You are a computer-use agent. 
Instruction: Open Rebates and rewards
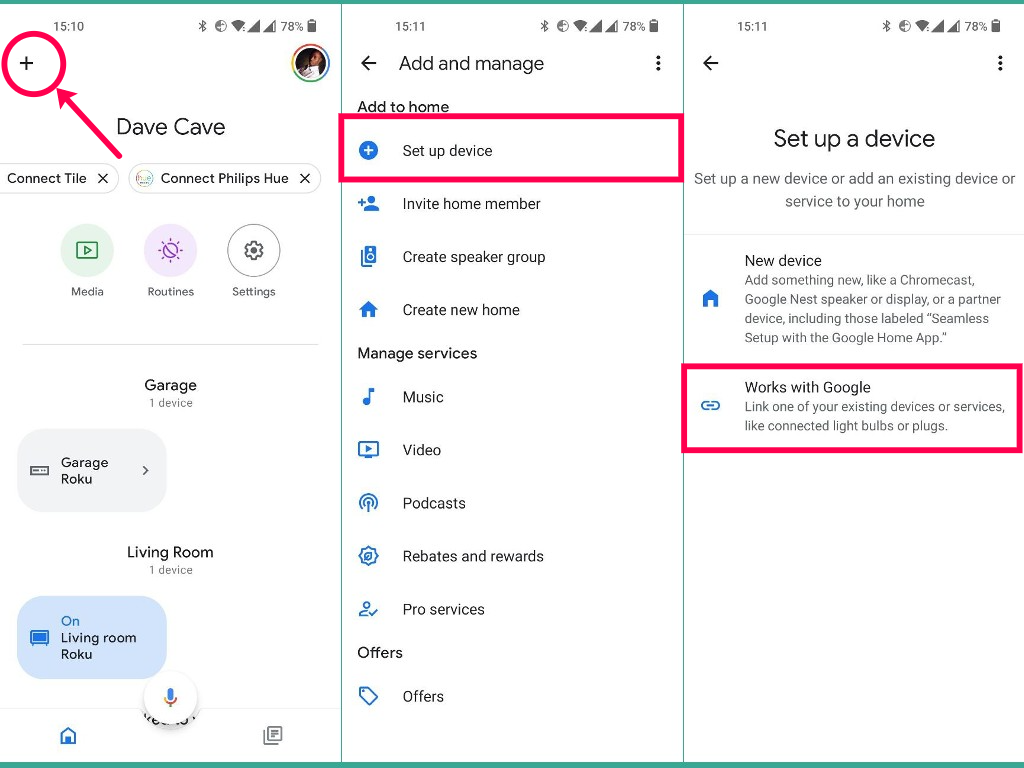pos(511,556)
